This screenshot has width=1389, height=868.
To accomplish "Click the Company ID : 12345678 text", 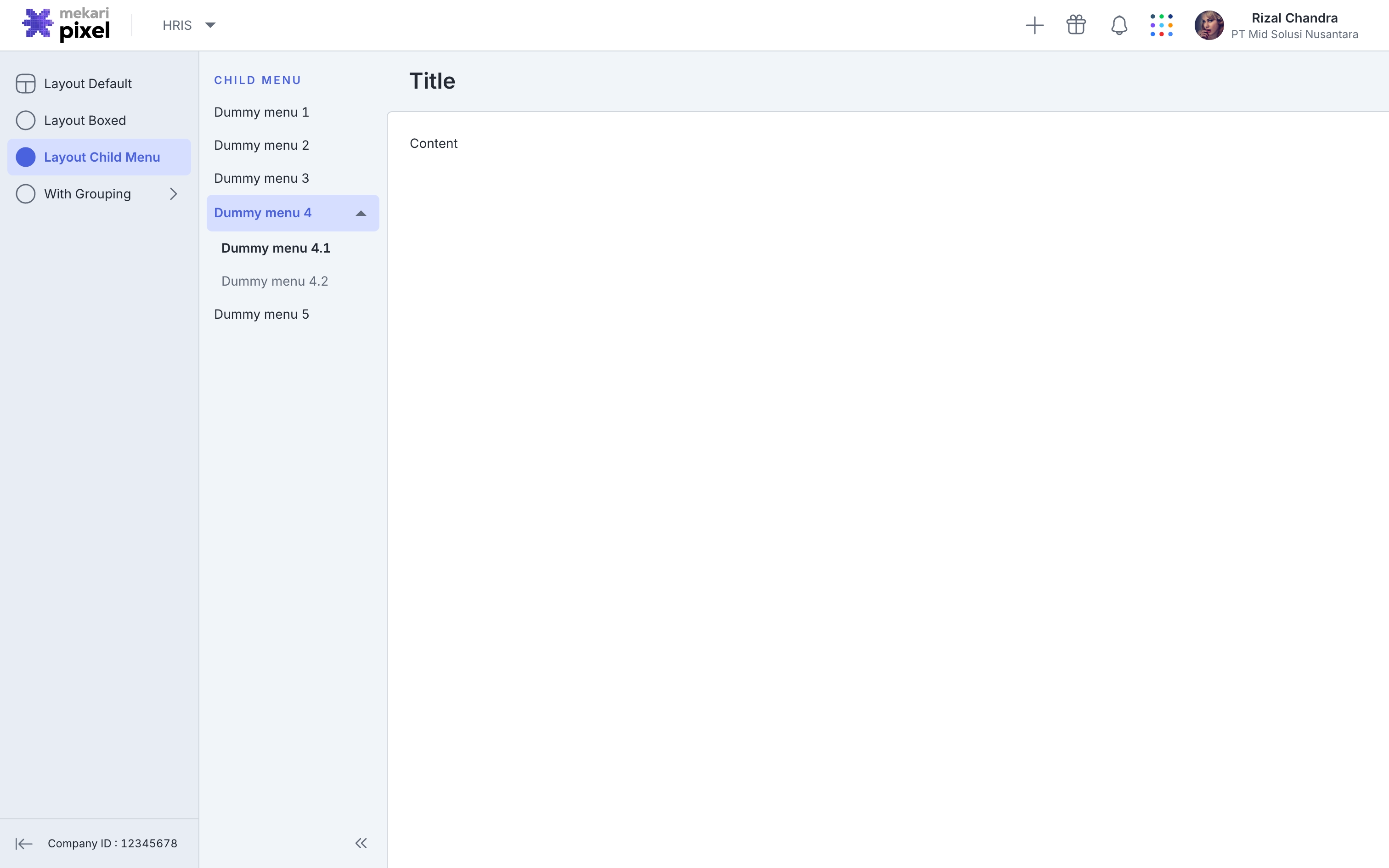I will (113, 843).
